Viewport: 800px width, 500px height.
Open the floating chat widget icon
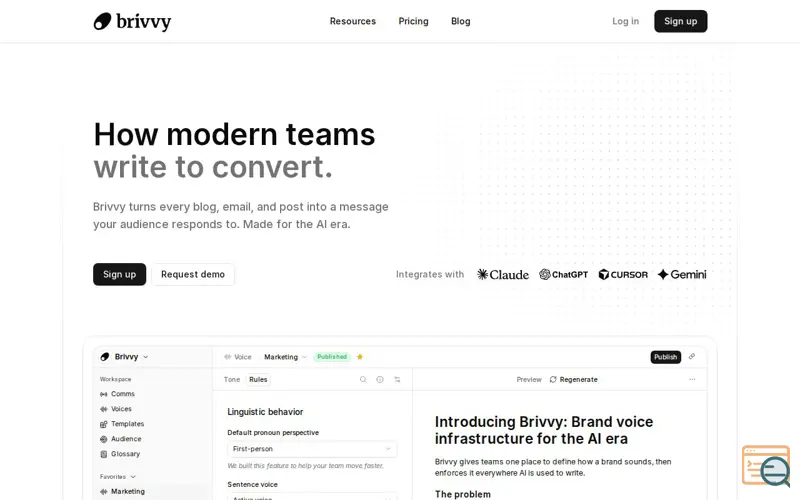coord(766,466)
